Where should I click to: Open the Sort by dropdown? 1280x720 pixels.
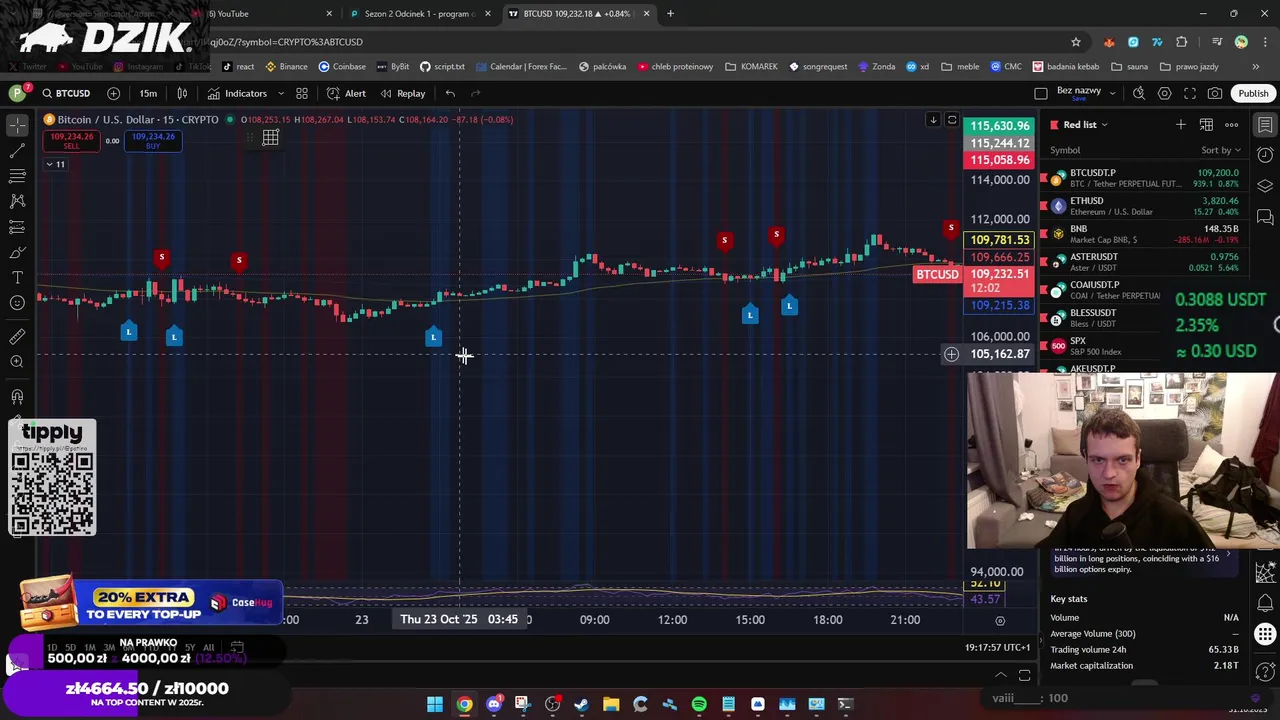click(x=1220, y=150)
